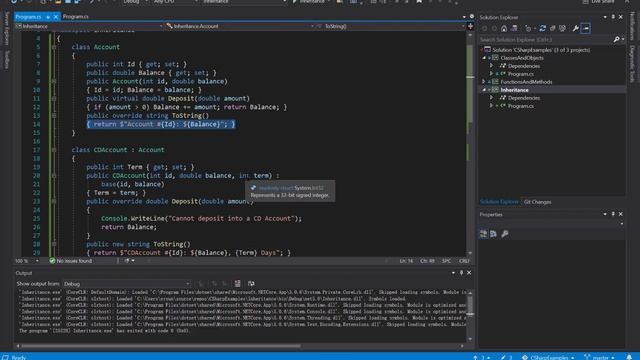Click the Output horizontal scrollbar thumb

(x=161, y=346)
